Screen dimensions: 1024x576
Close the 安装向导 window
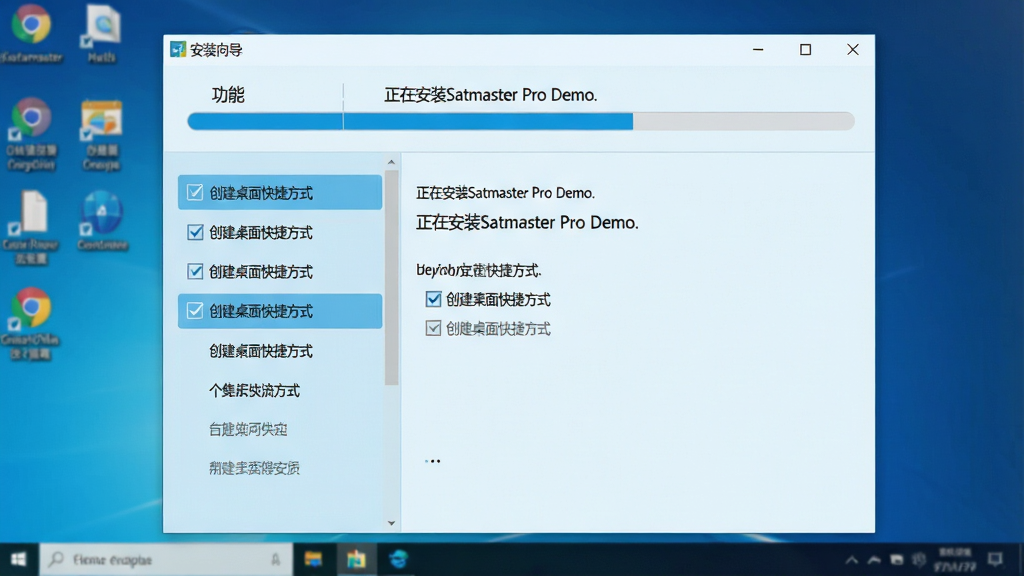point(853,50)
